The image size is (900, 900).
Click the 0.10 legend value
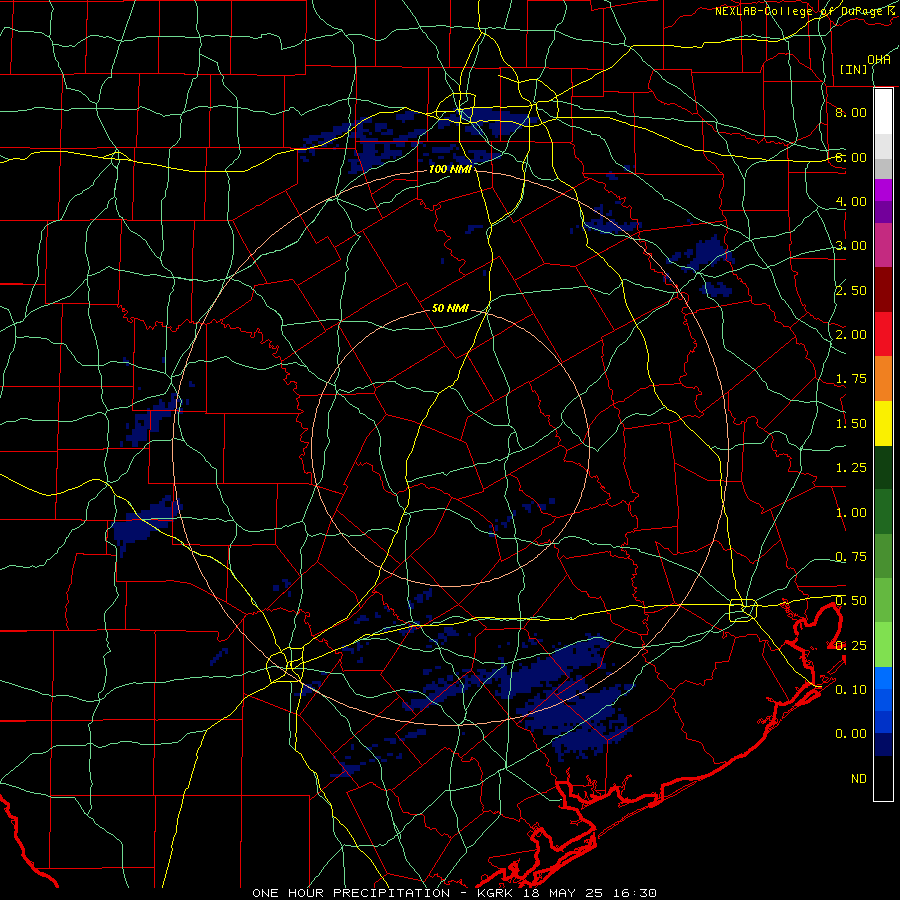click(851, 690)
